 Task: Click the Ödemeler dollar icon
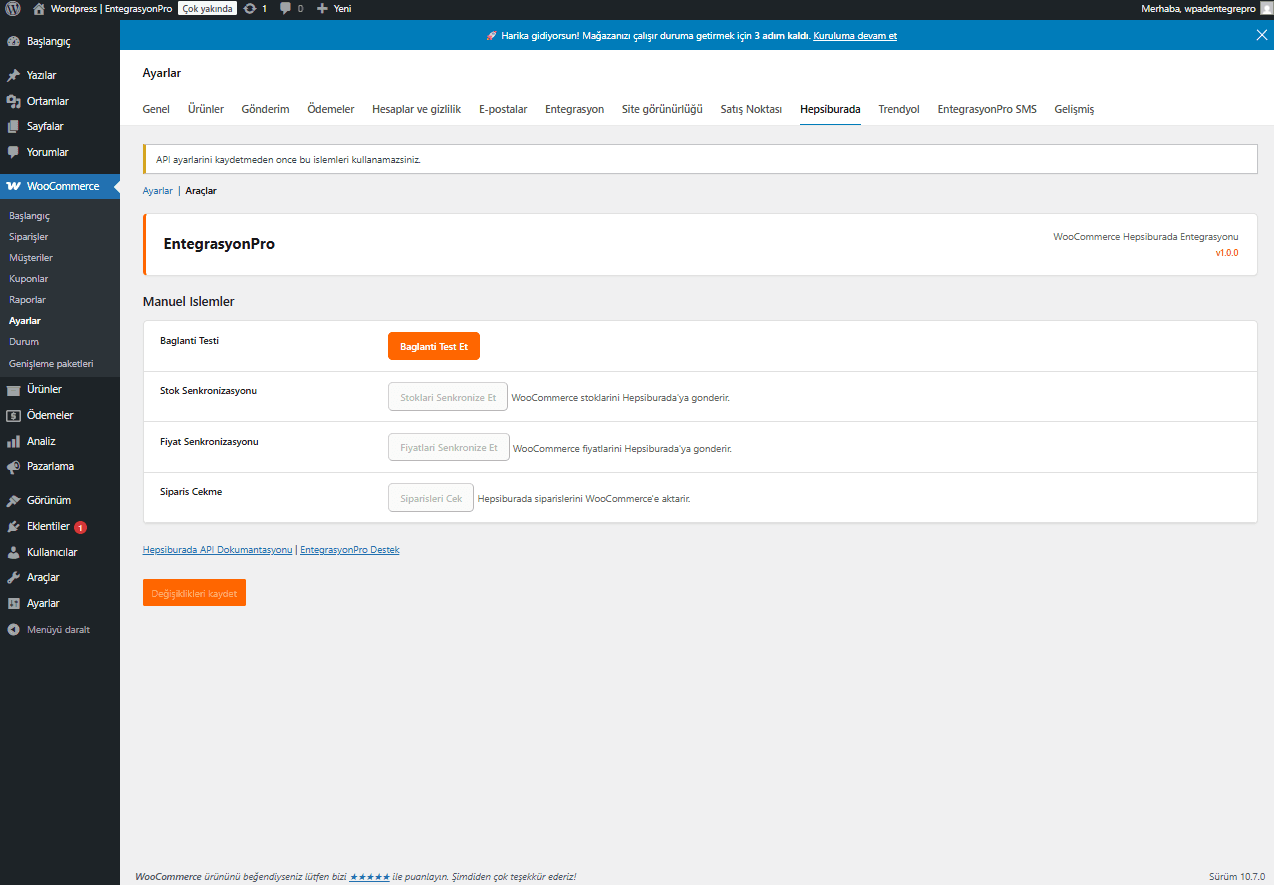click(13, 416)
